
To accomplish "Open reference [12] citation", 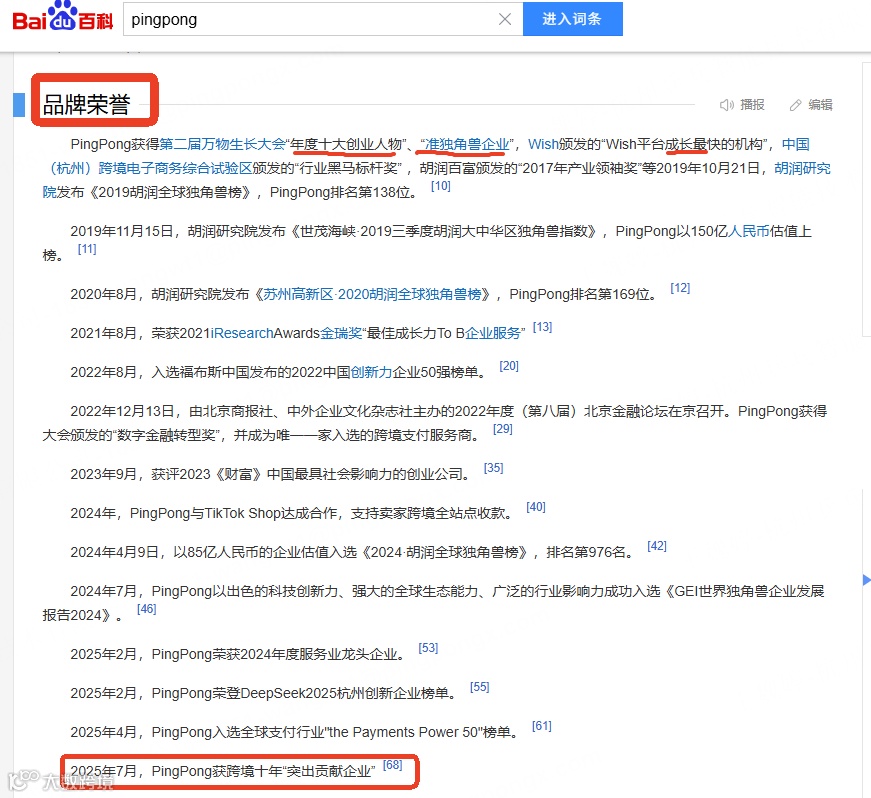I will tap(680, 288).
